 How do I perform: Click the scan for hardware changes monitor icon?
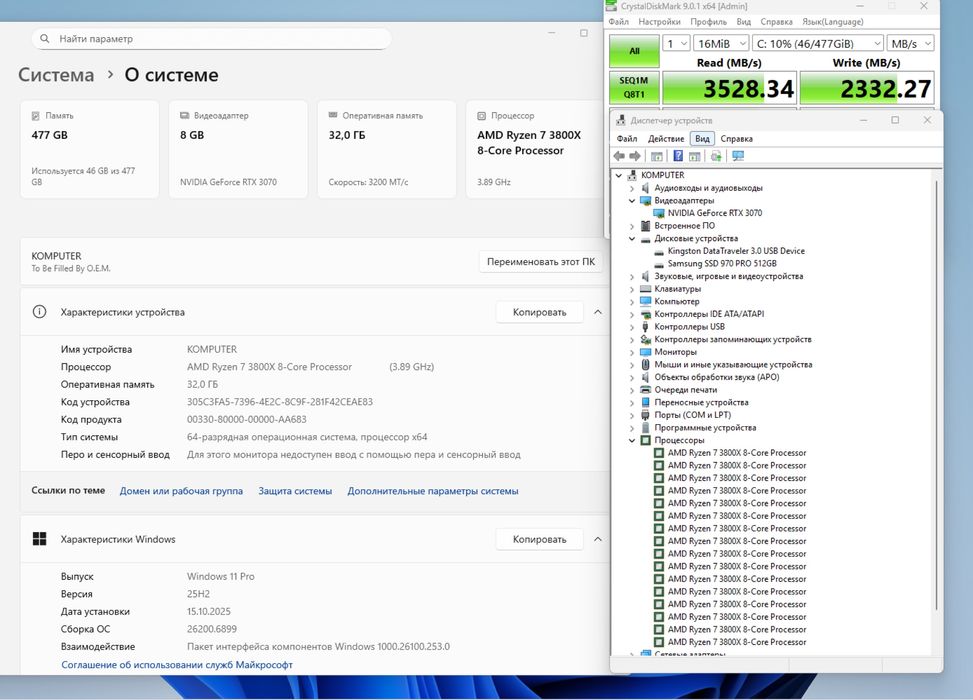(738, 156)
